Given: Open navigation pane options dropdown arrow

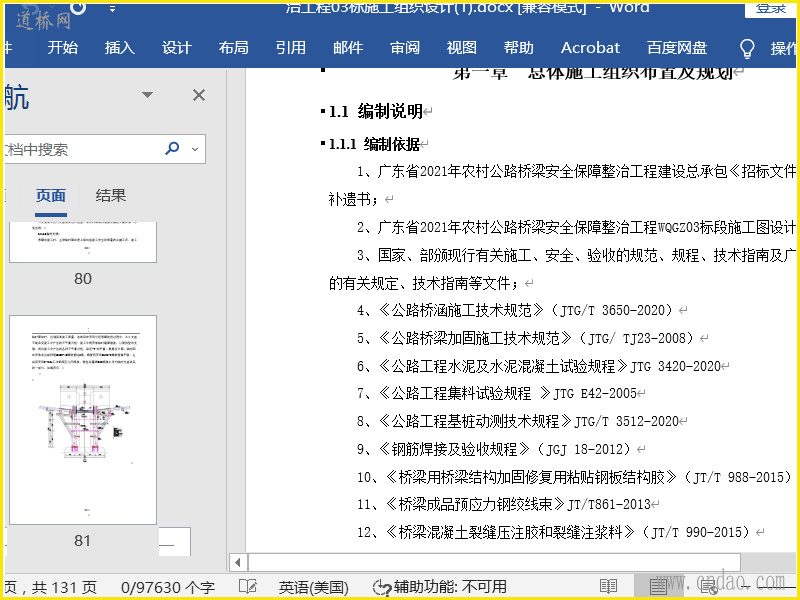Looking at the screenshot, I should 148,95.
